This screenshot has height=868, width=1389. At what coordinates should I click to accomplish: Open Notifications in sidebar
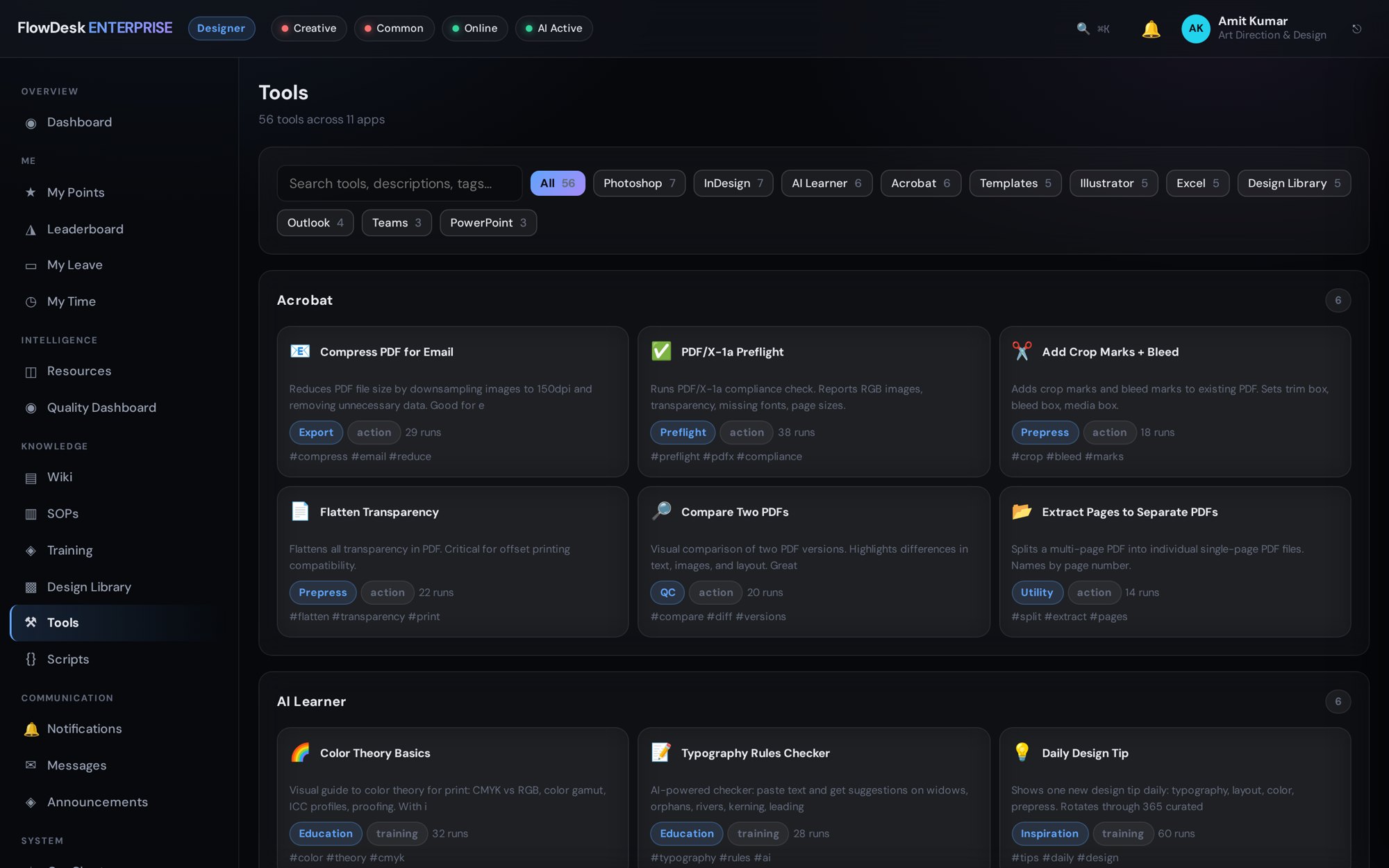click(x=119, y=729)
